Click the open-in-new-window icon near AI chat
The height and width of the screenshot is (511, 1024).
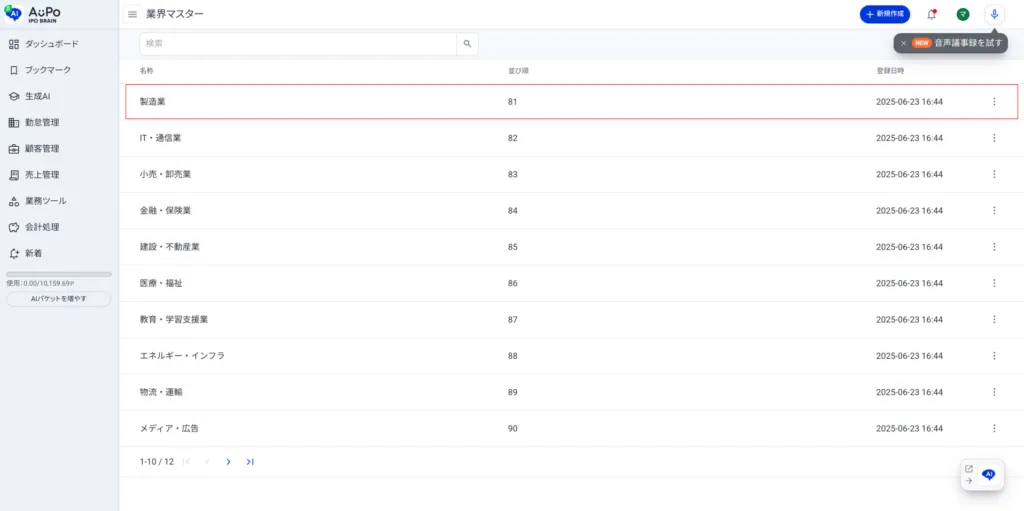pos(968,469)
